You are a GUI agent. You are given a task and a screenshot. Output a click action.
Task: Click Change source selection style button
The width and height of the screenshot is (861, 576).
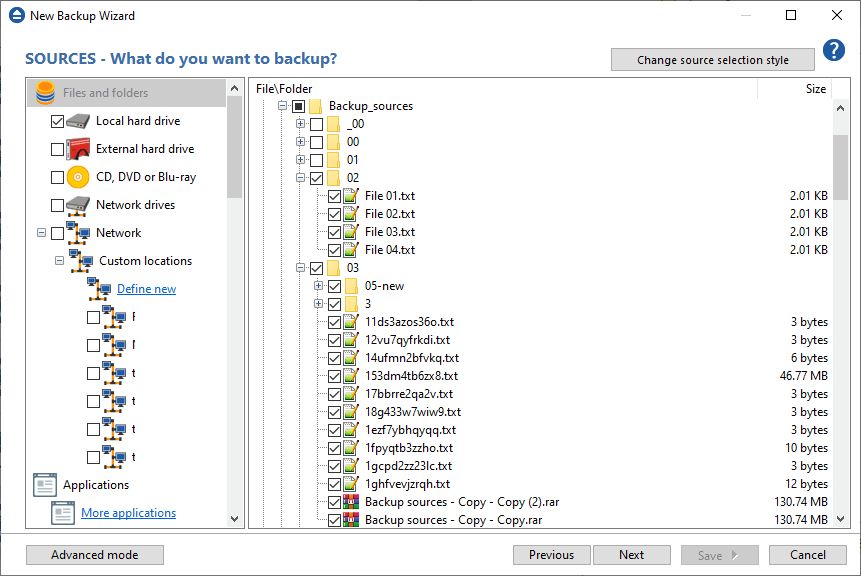tap(712, 60)
